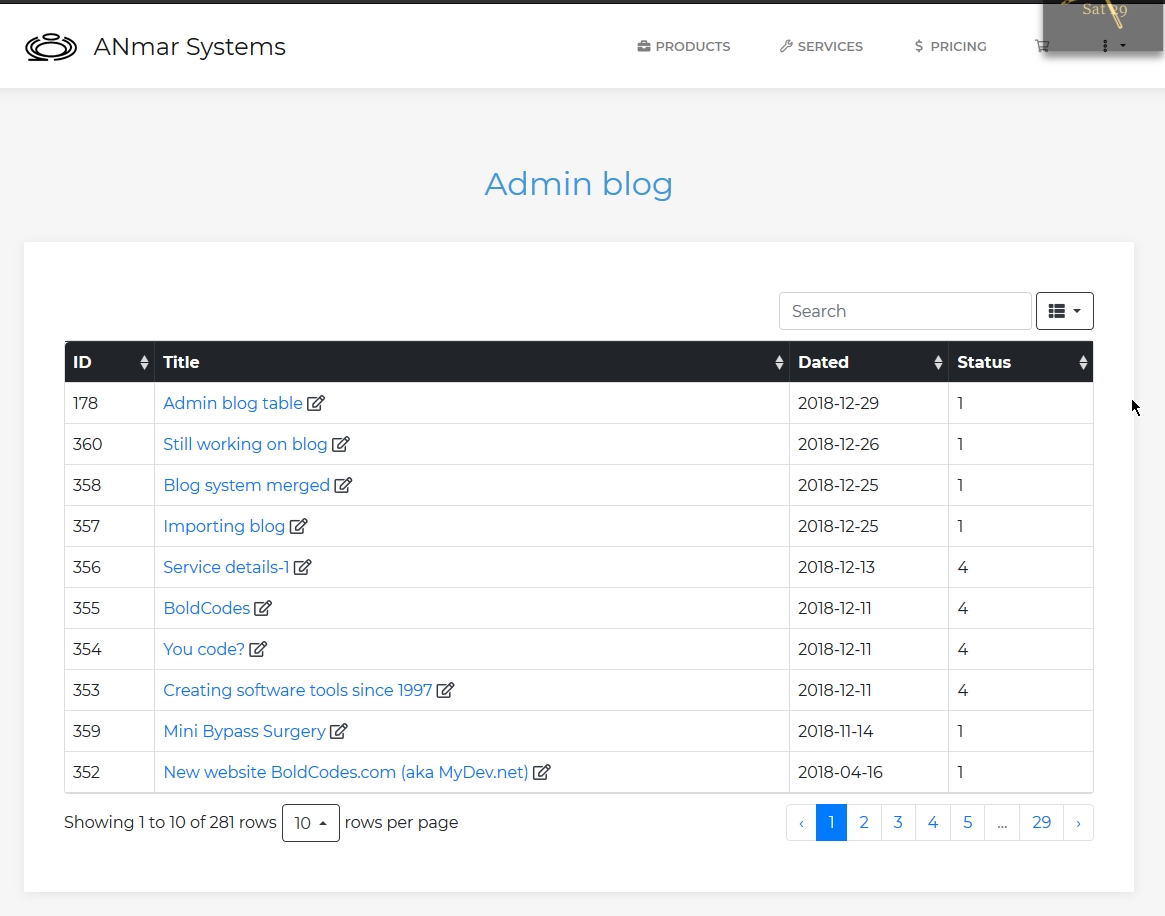
Task: Go to page 29 of the blog table
Action: [x=1041, y=822]
